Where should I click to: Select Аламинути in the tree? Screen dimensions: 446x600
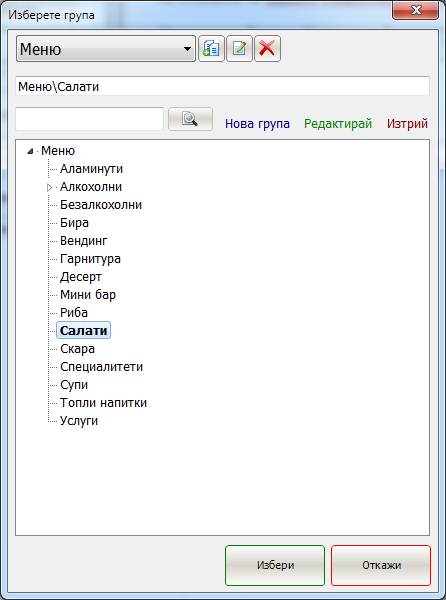pos(91,169)
